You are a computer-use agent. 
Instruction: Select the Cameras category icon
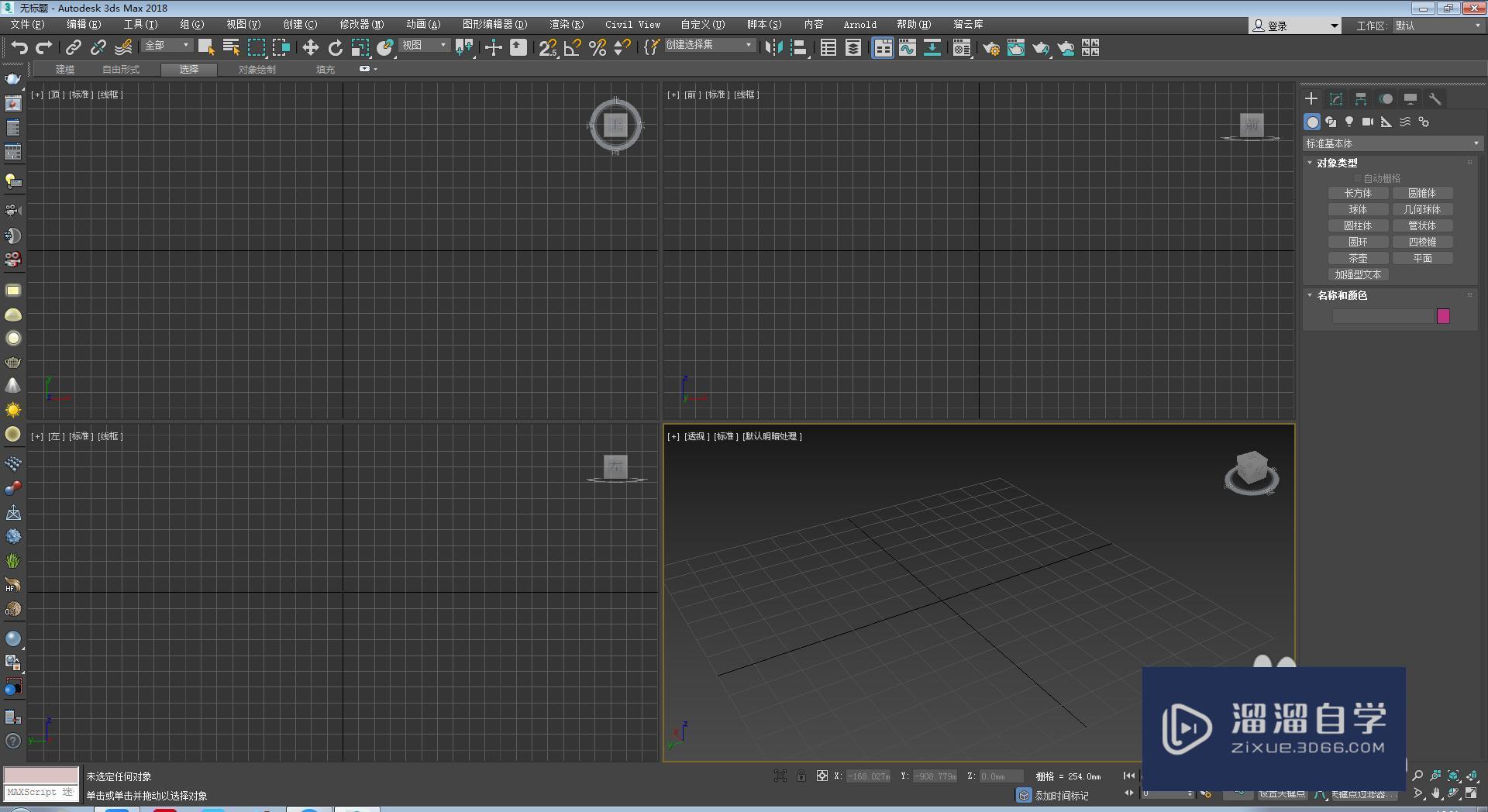tap(1368, 122)
